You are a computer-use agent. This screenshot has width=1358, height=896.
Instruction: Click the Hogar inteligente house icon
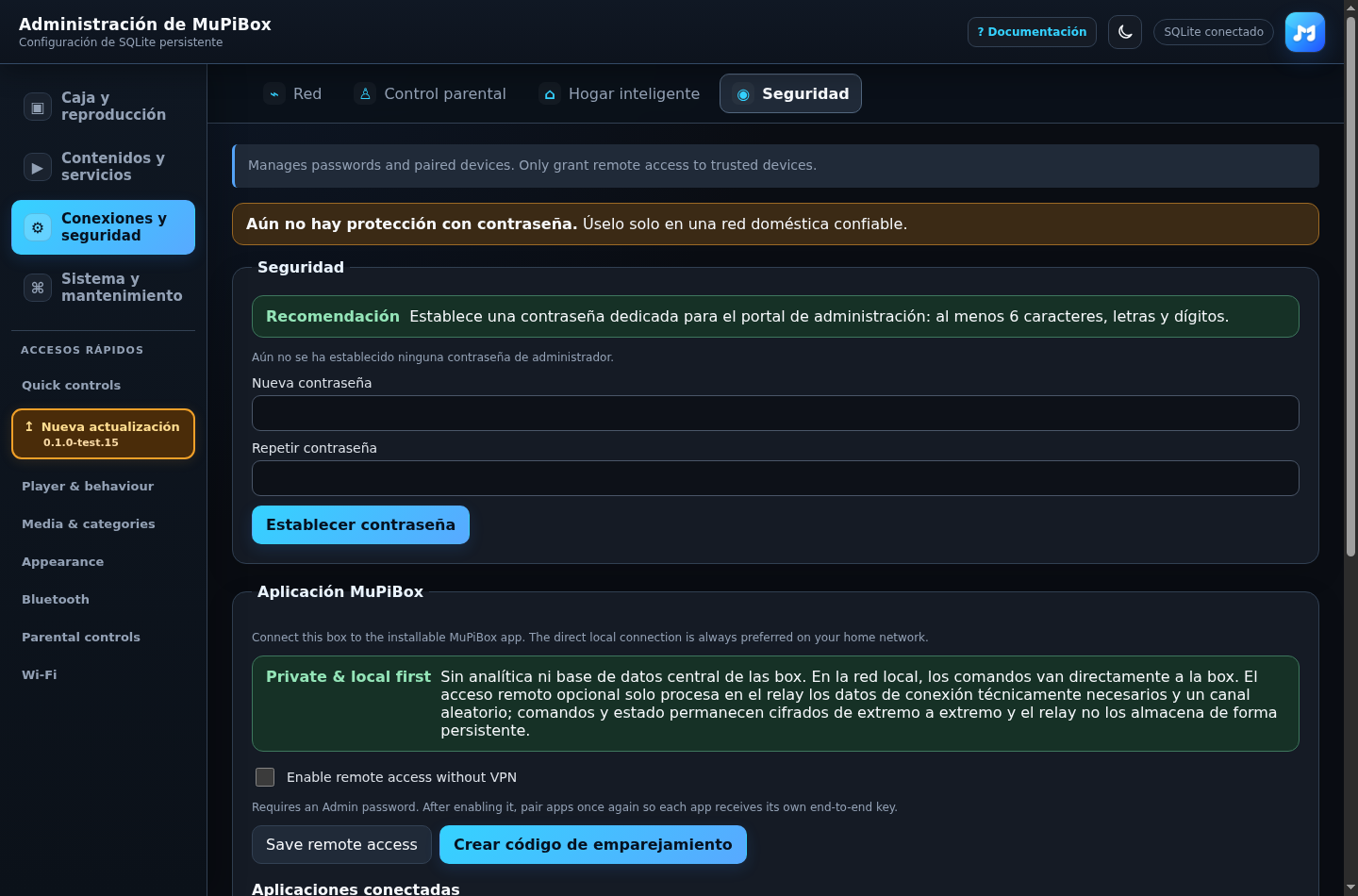tap(550, 94)
